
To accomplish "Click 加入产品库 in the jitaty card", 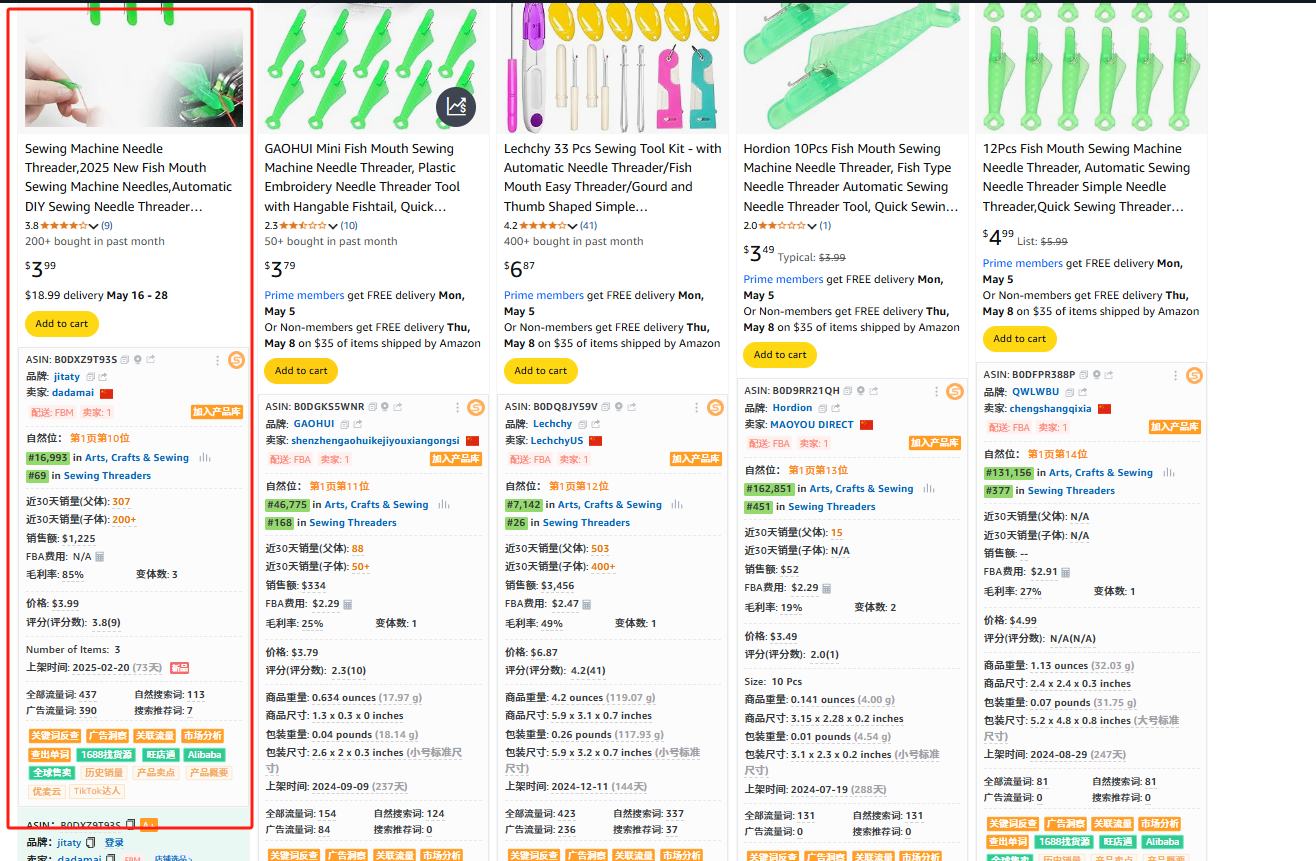I will (217, 412).
